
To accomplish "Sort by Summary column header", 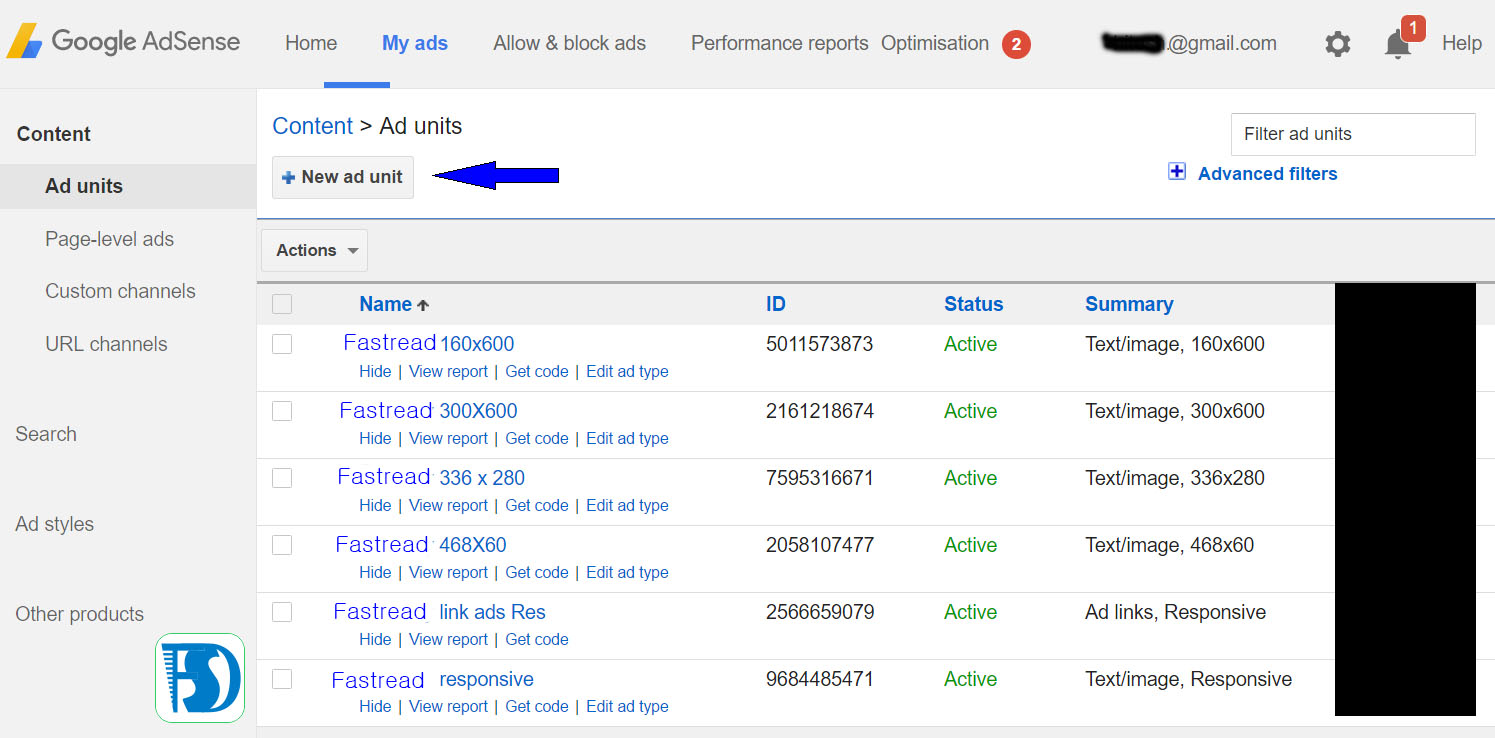I will (x=1129, y=304).
